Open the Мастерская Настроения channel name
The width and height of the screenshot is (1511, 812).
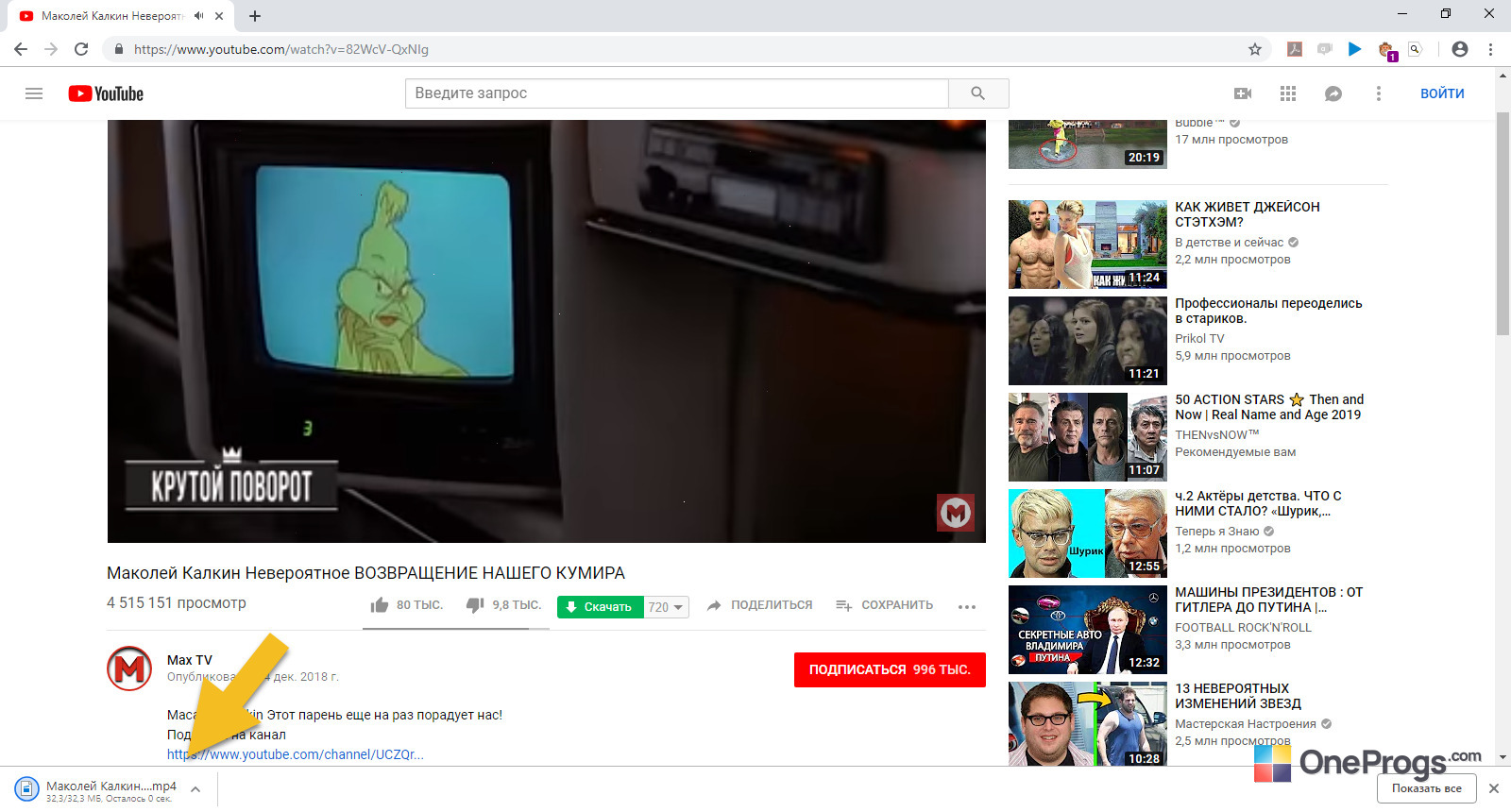tap(1246, 724)
